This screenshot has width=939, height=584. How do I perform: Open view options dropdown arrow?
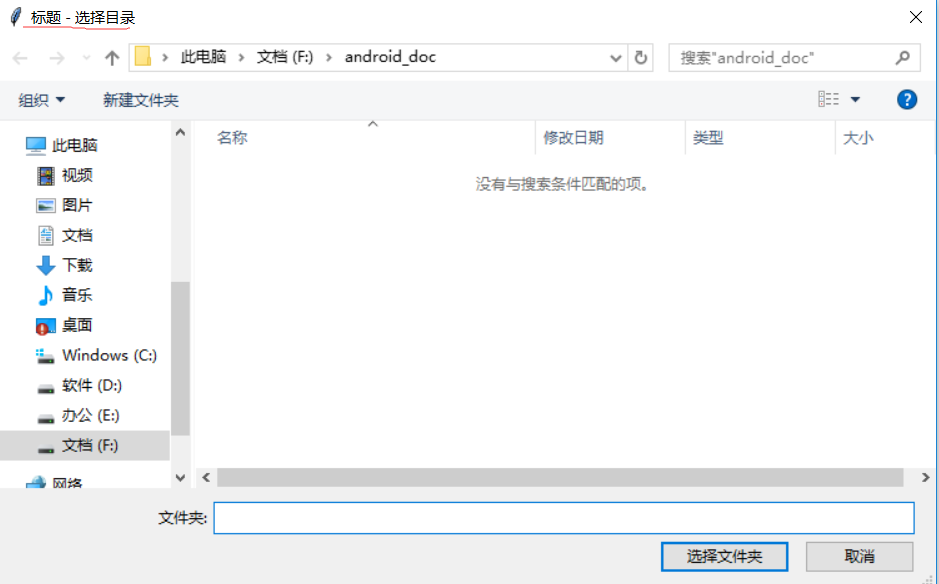(x=855, y=99)
